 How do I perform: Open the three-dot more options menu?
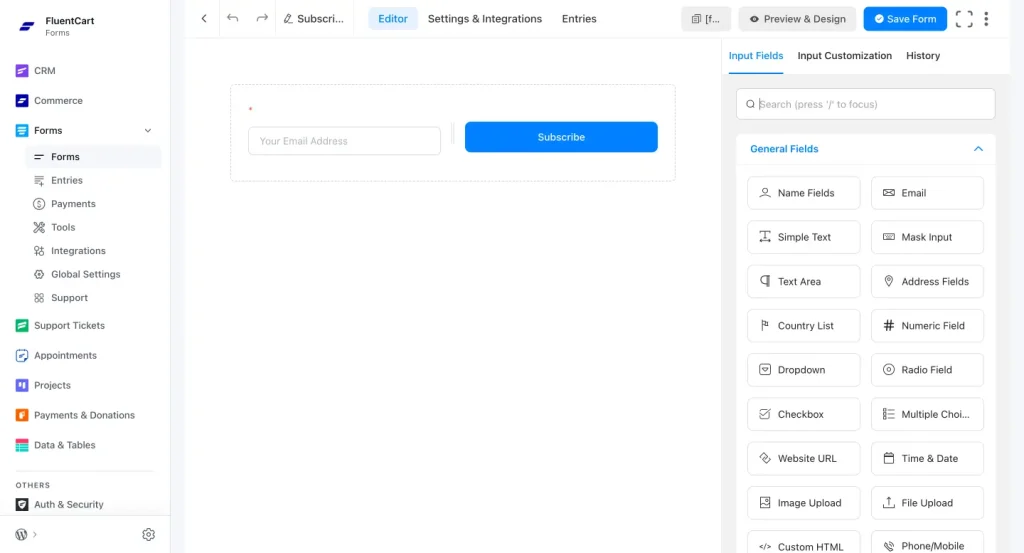[x=986, y=19]
